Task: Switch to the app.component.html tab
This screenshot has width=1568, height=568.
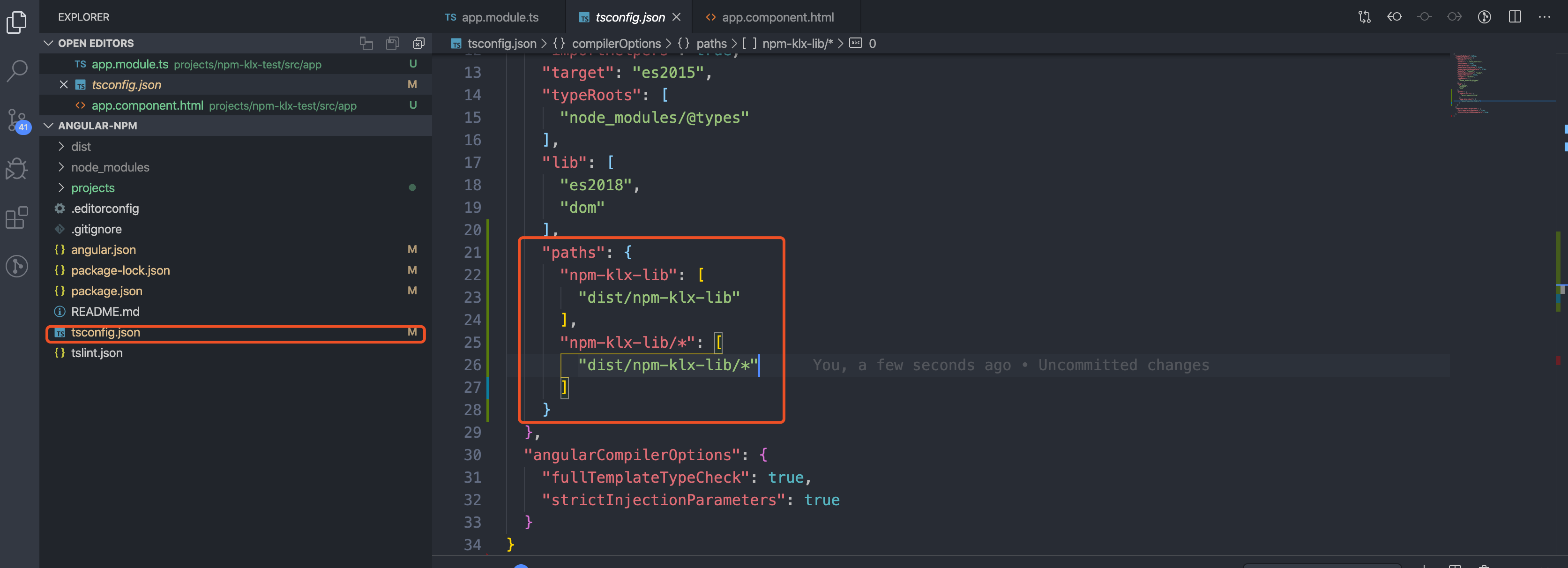Action: tap(777, 17)
